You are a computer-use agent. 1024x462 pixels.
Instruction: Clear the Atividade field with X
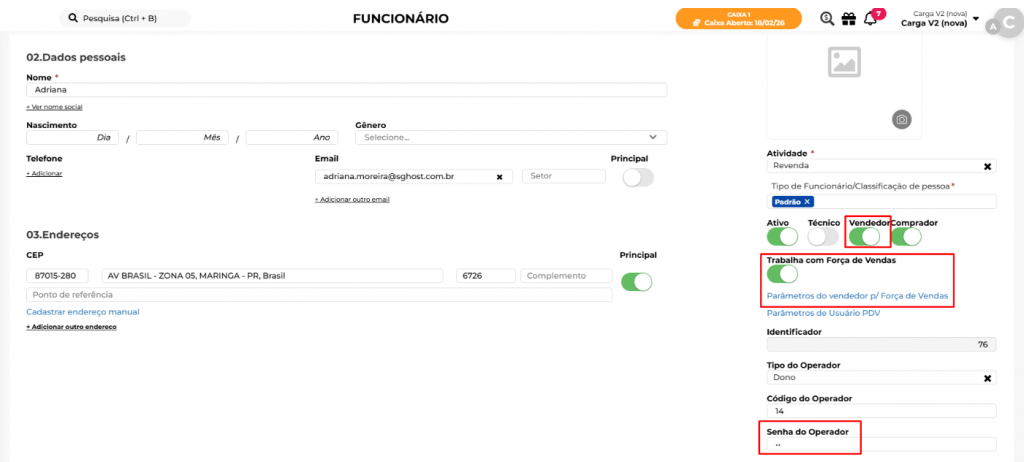point(987,166)
